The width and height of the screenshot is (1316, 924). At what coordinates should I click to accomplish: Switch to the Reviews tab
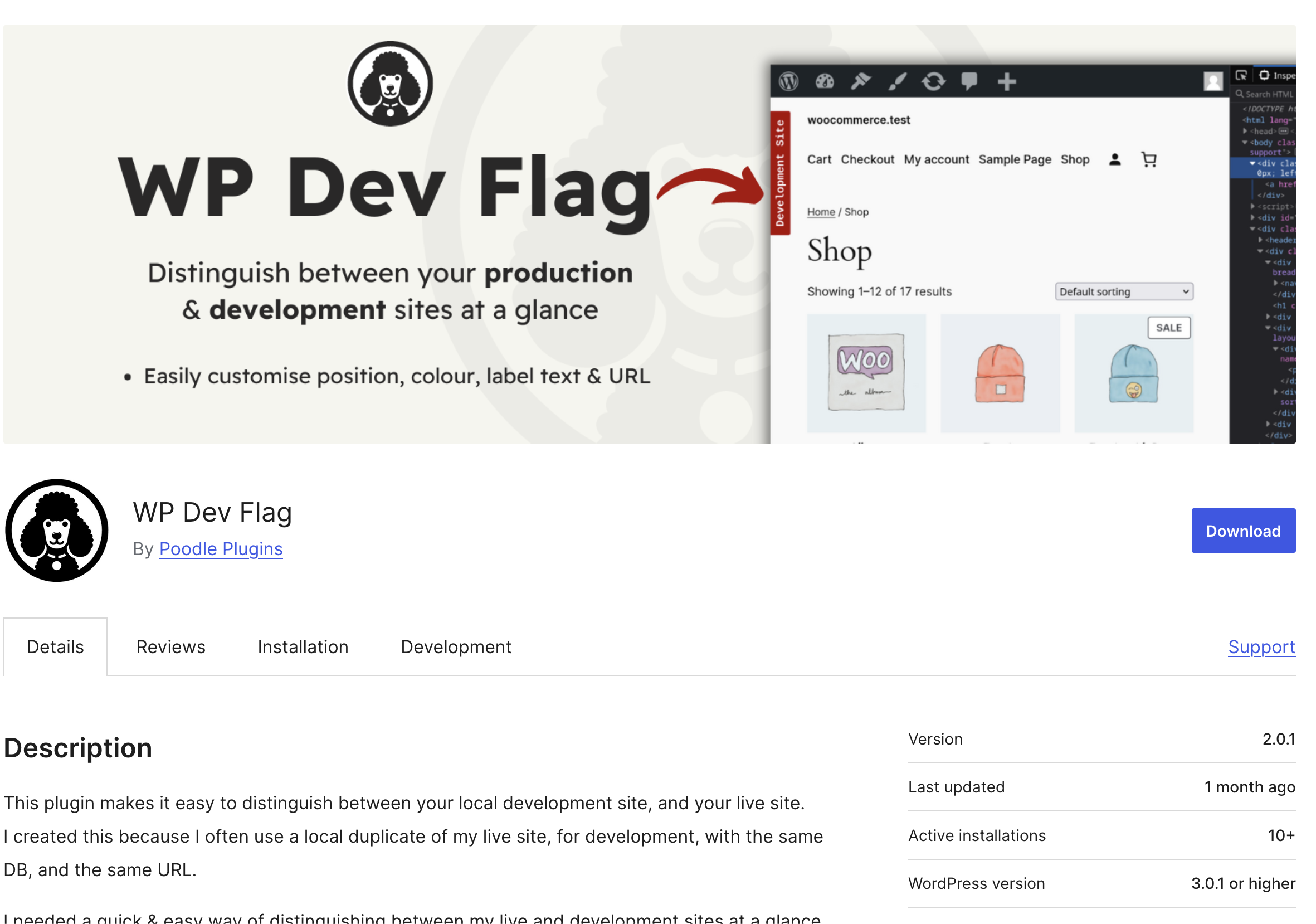(x=171, y=646)
